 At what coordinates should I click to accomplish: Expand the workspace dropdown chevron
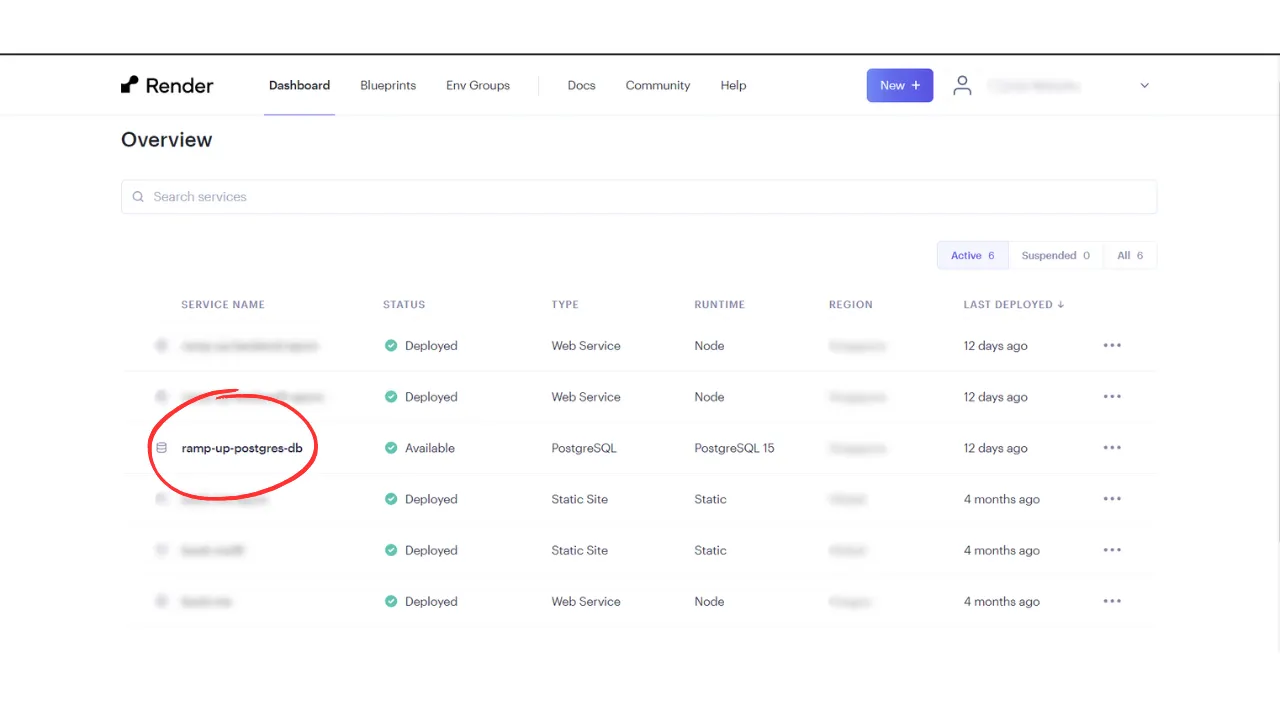pos(1144,85)
